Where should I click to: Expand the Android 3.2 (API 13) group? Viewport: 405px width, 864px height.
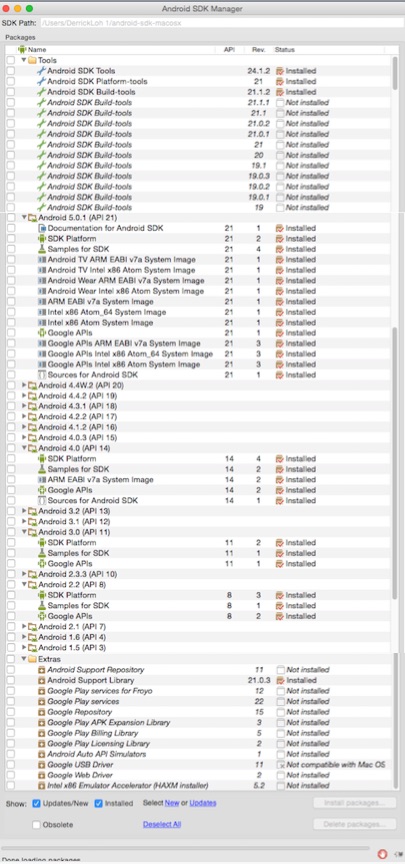pos(24,511)
